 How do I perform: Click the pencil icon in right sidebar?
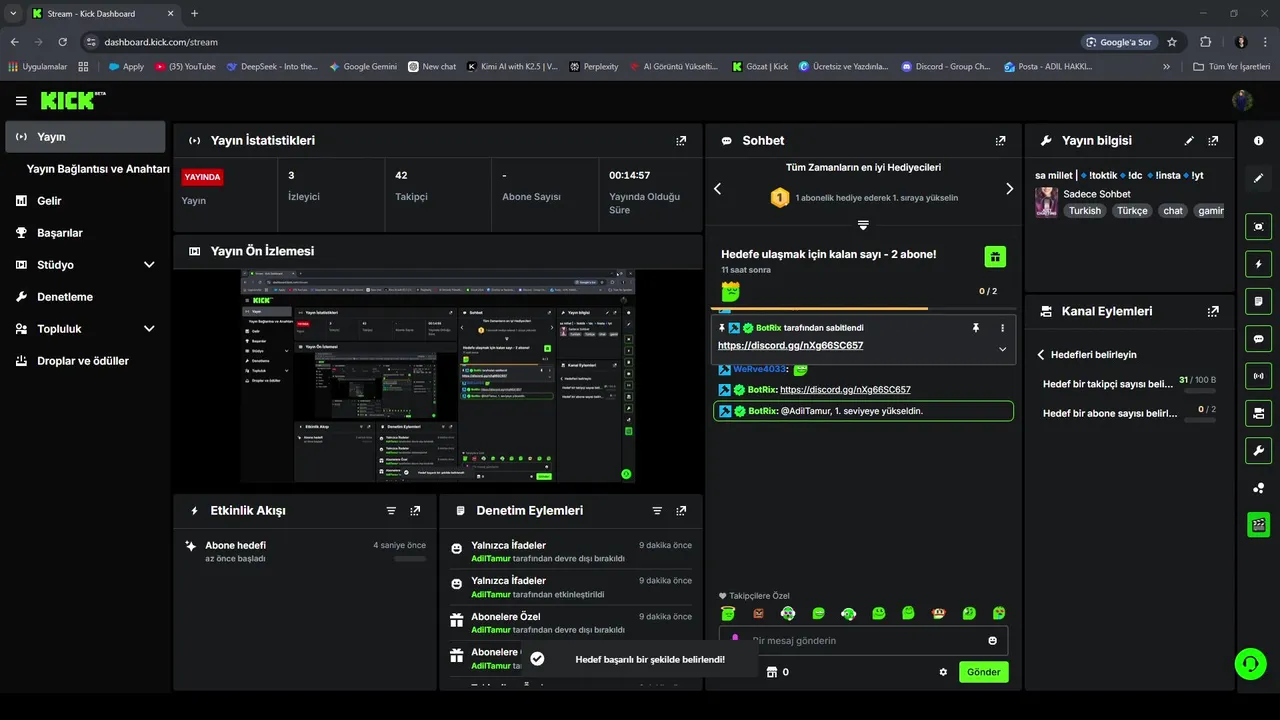point(1258,178)
